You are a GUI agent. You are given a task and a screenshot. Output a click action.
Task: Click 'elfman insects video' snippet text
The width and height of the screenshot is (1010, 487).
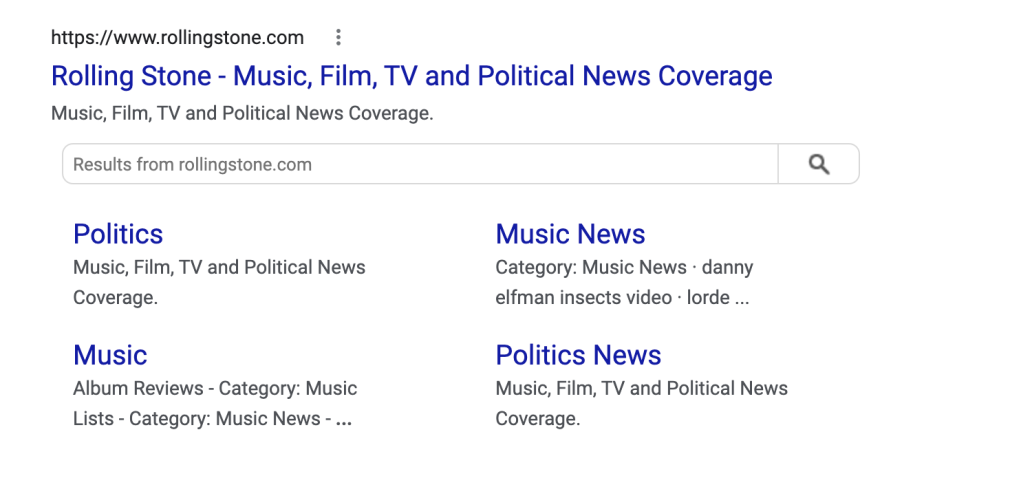tap(583, 298)
